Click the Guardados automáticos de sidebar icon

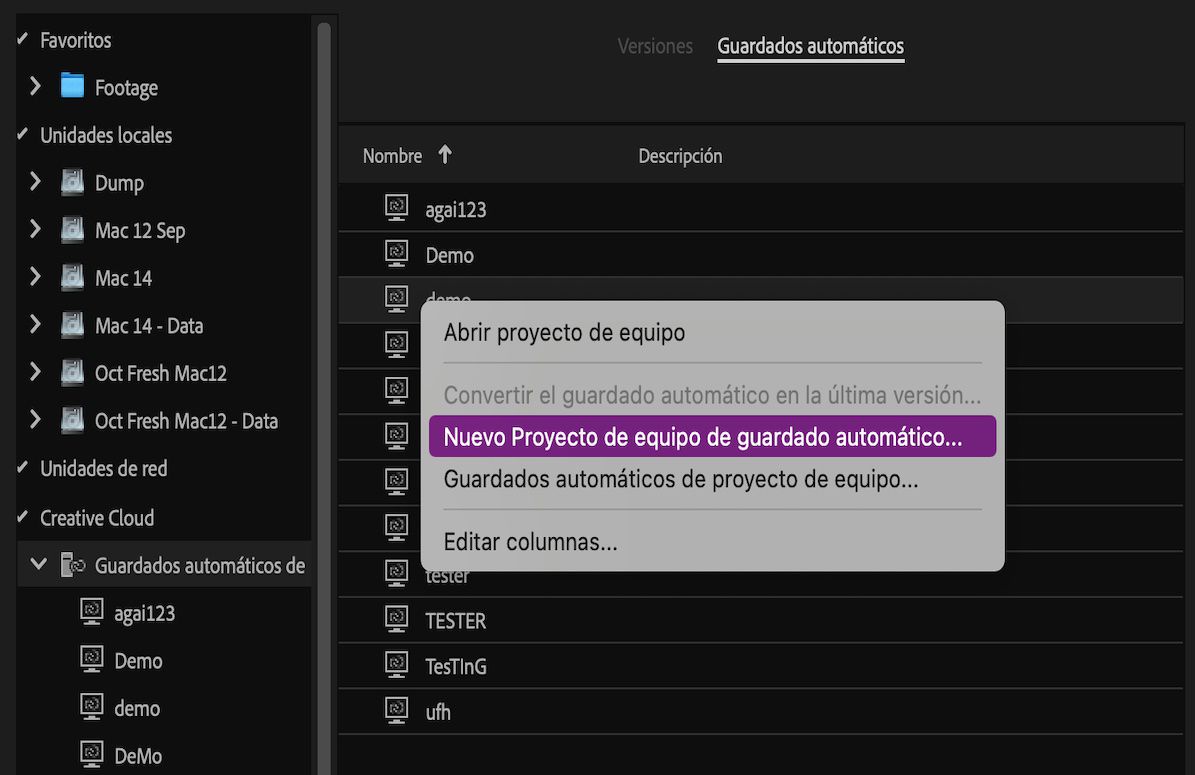click(73, 563)
